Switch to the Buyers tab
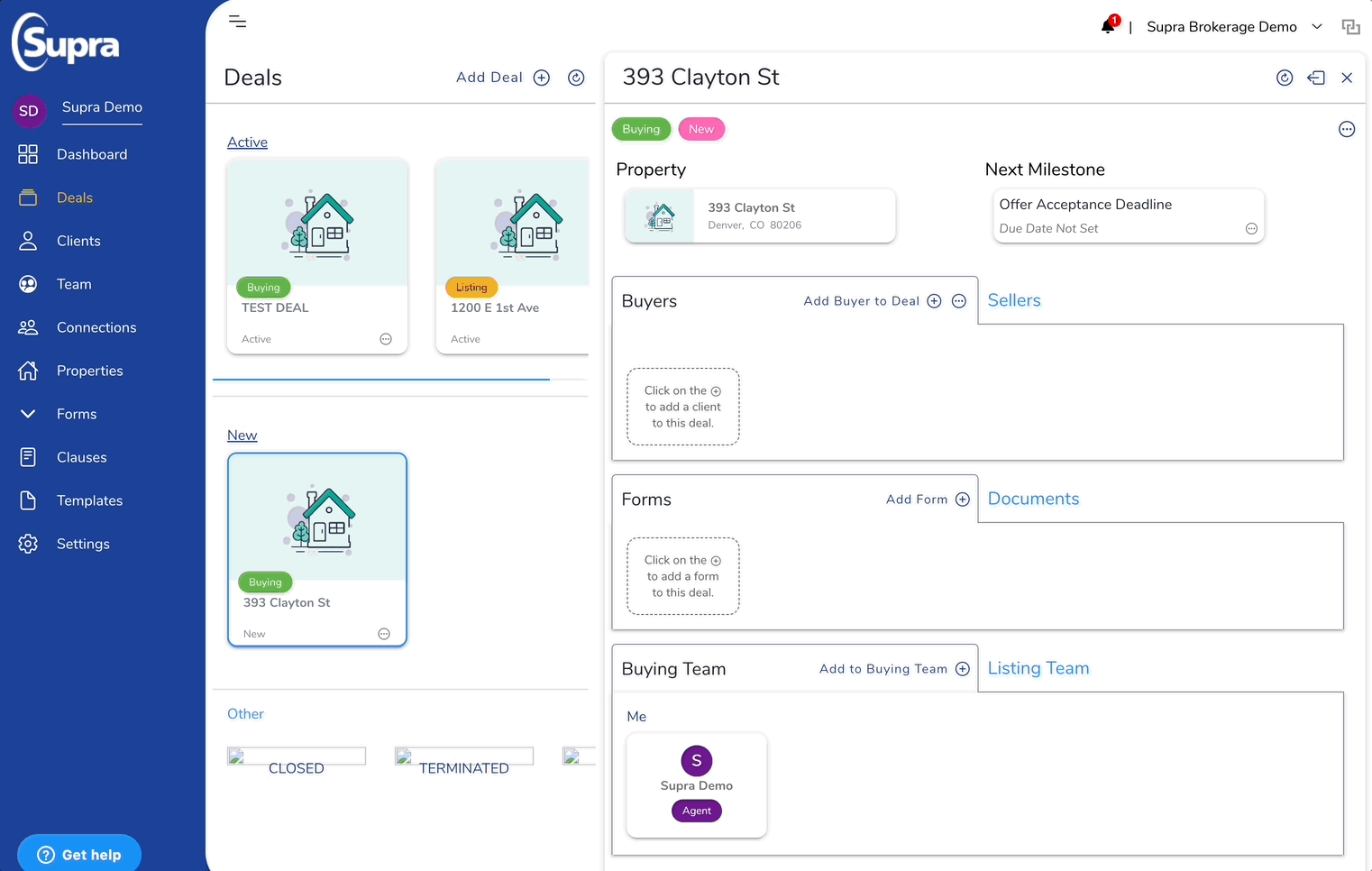1372x871 pixels. click(649, 301)
